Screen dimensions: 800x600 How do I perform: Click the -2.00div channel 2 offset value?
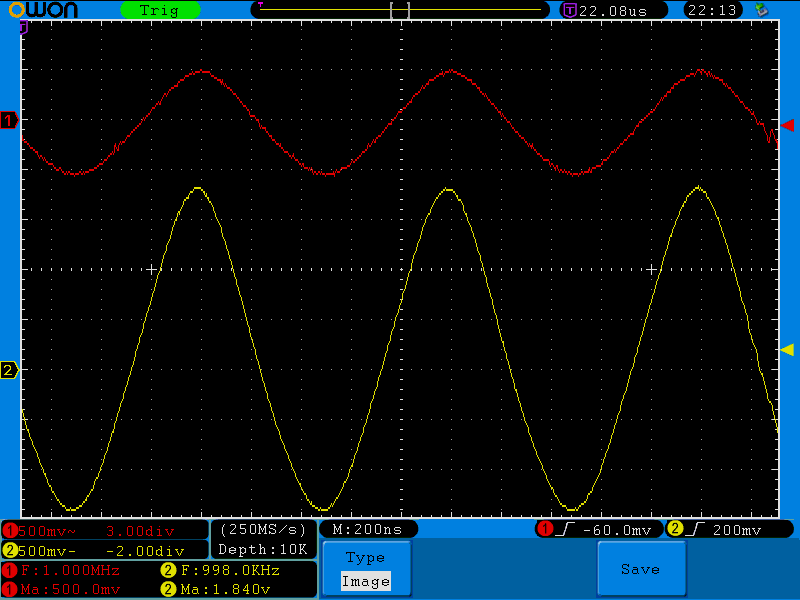click(x=145, y=551)
